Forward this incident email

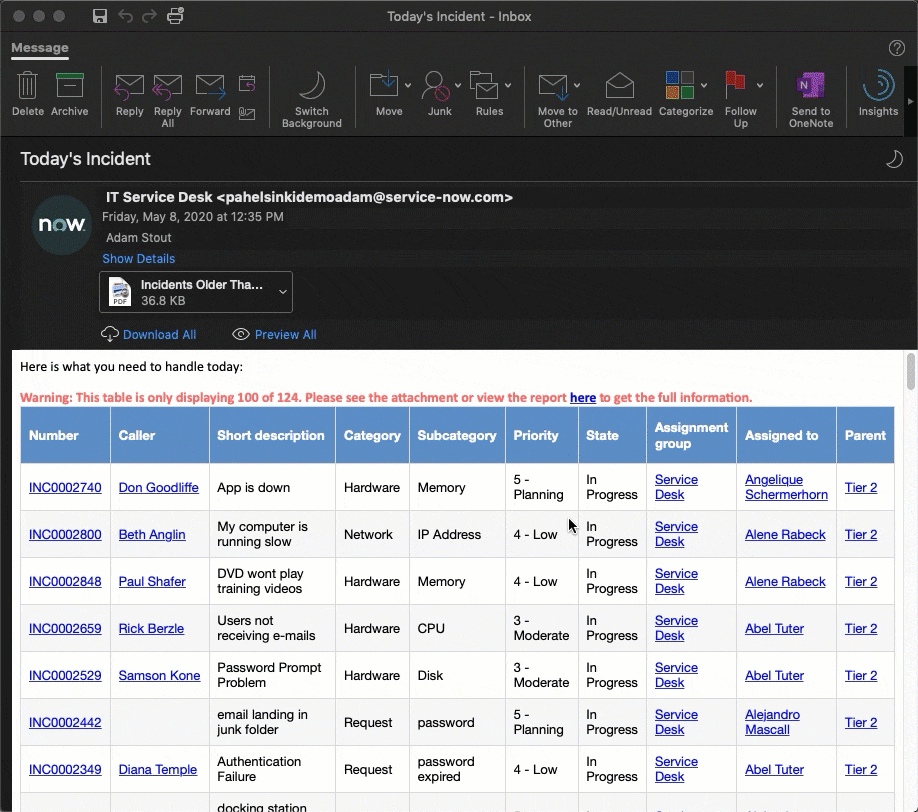tap(209, 95)
